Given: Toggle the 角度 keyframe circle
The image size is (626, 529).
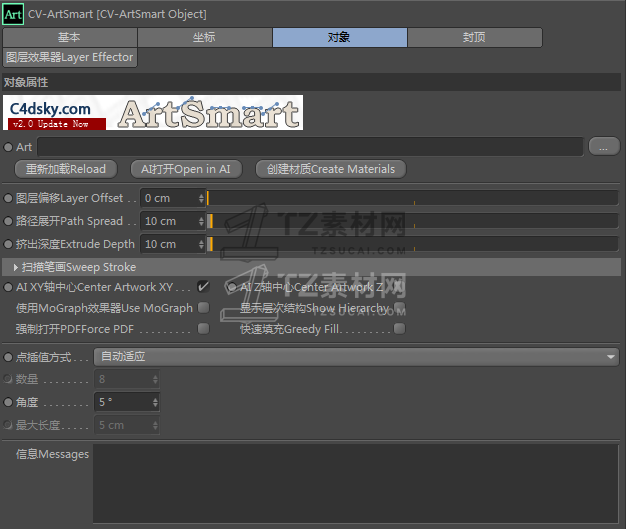Looking at the screenshot, I should [8, 402].
